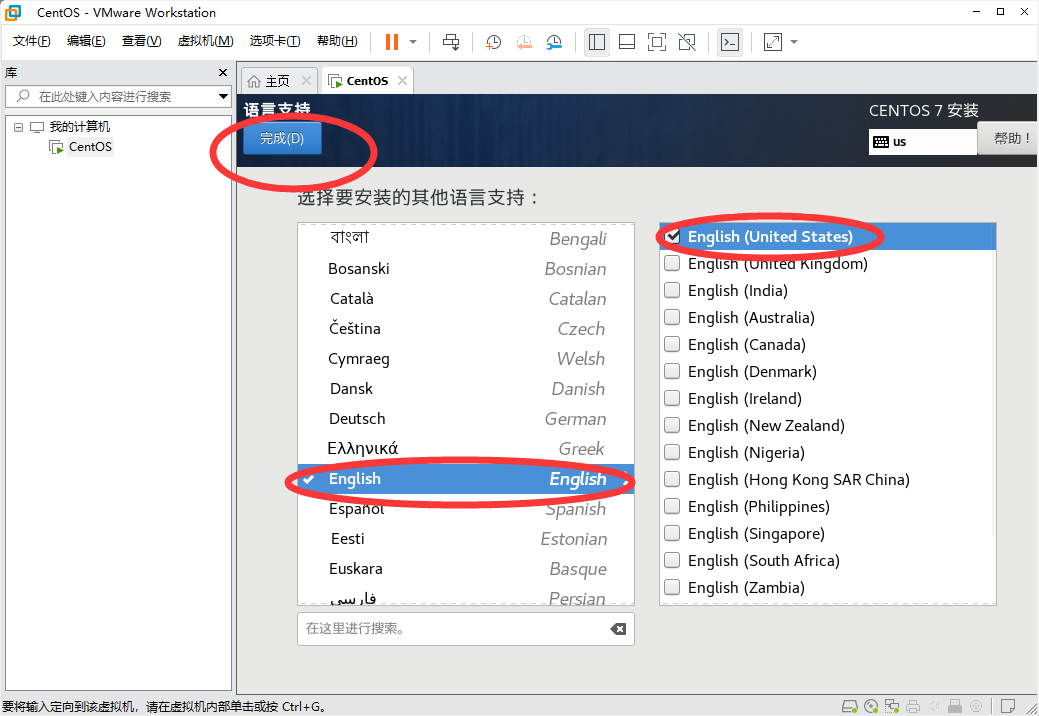
Task: Click the unity mode icon
Action: click(687, 42)
